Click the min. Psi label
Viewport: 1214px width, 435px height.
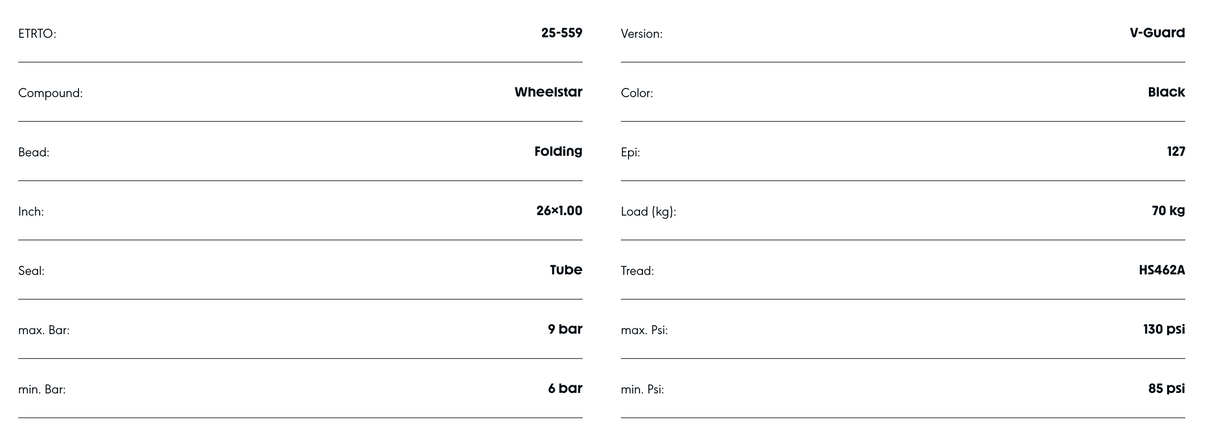642,390
